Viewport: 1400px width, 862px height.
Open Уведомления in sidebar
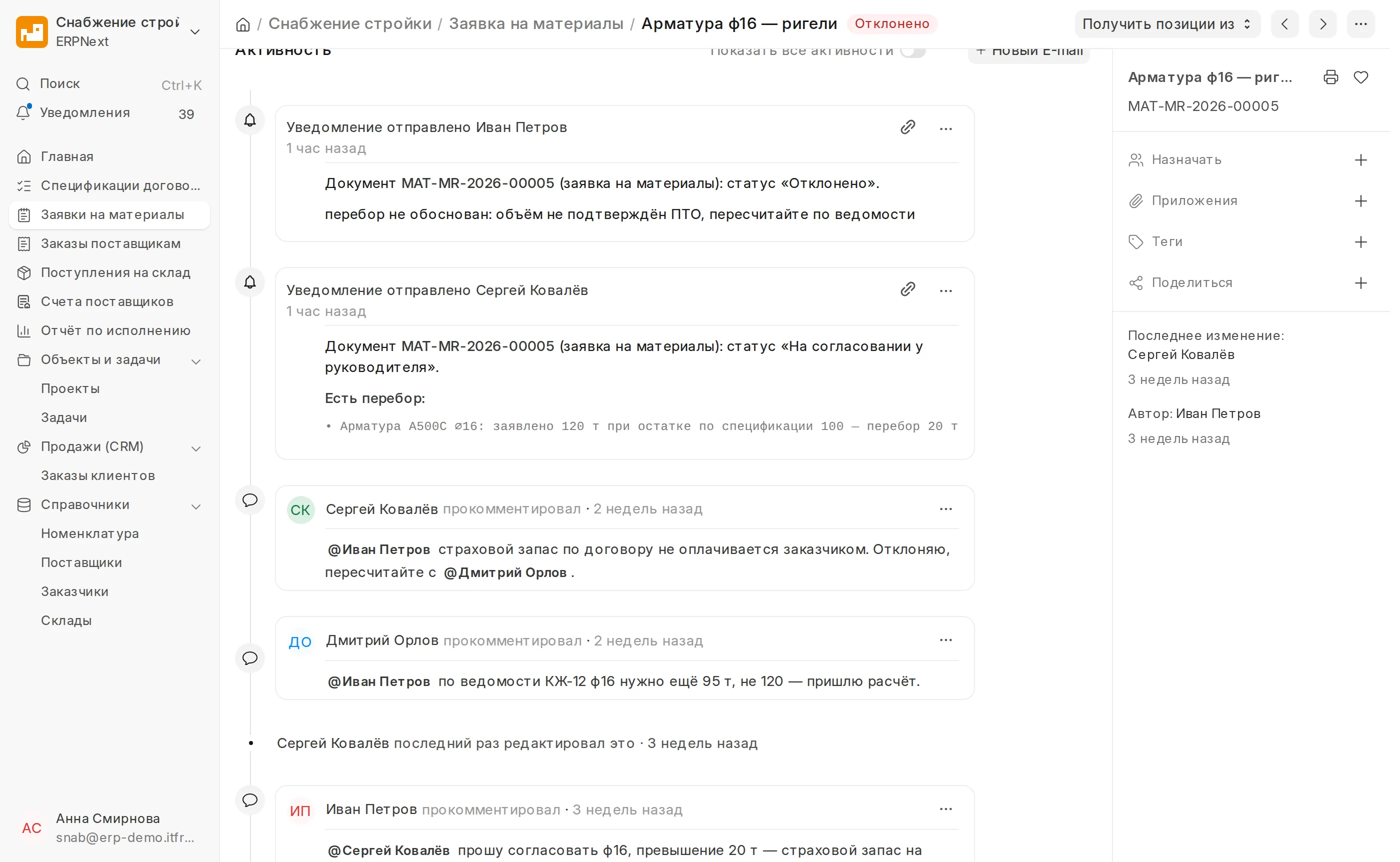[x=110, y=114]
